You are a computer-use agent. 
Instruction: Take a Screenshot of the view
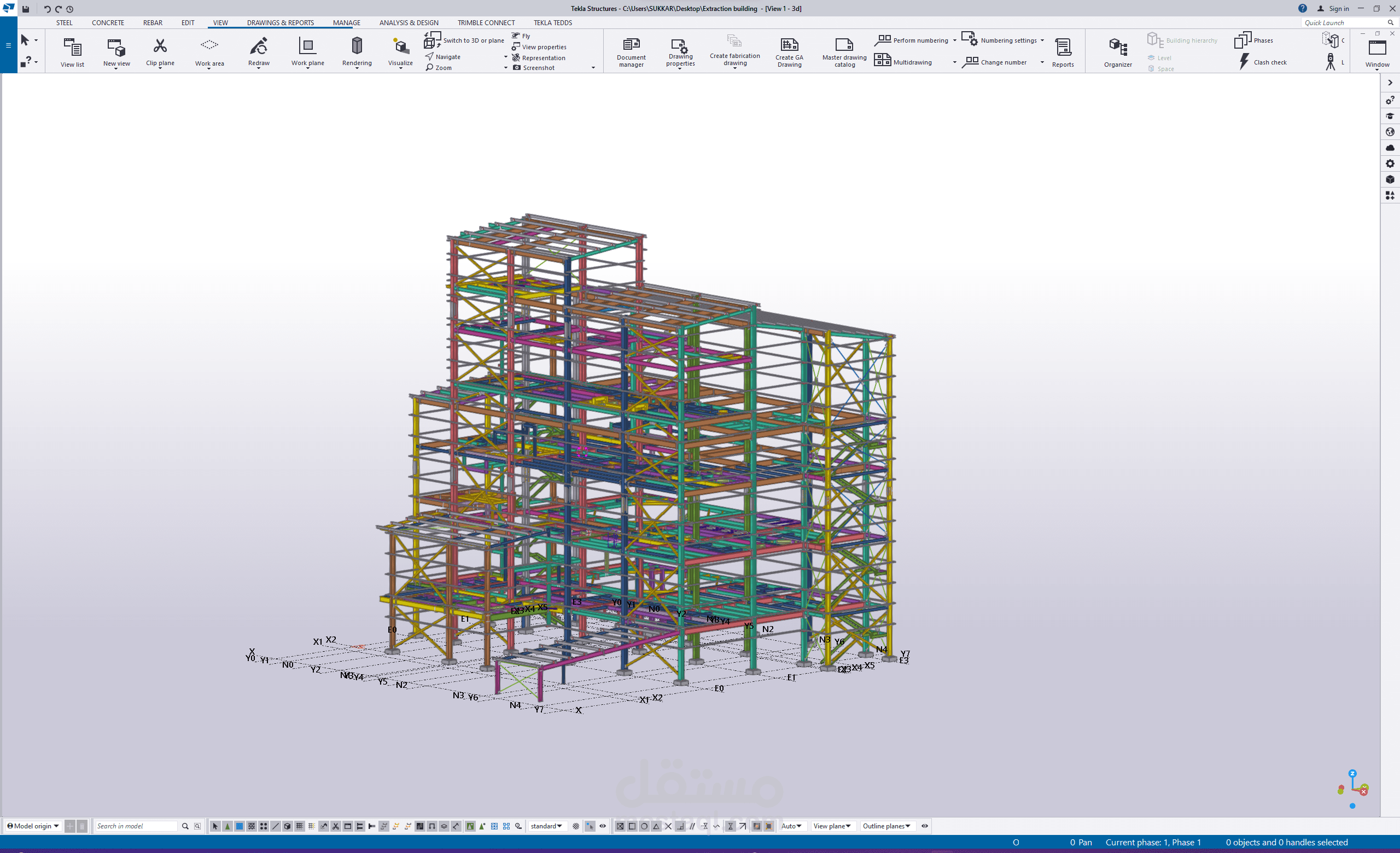coord(538,68)
